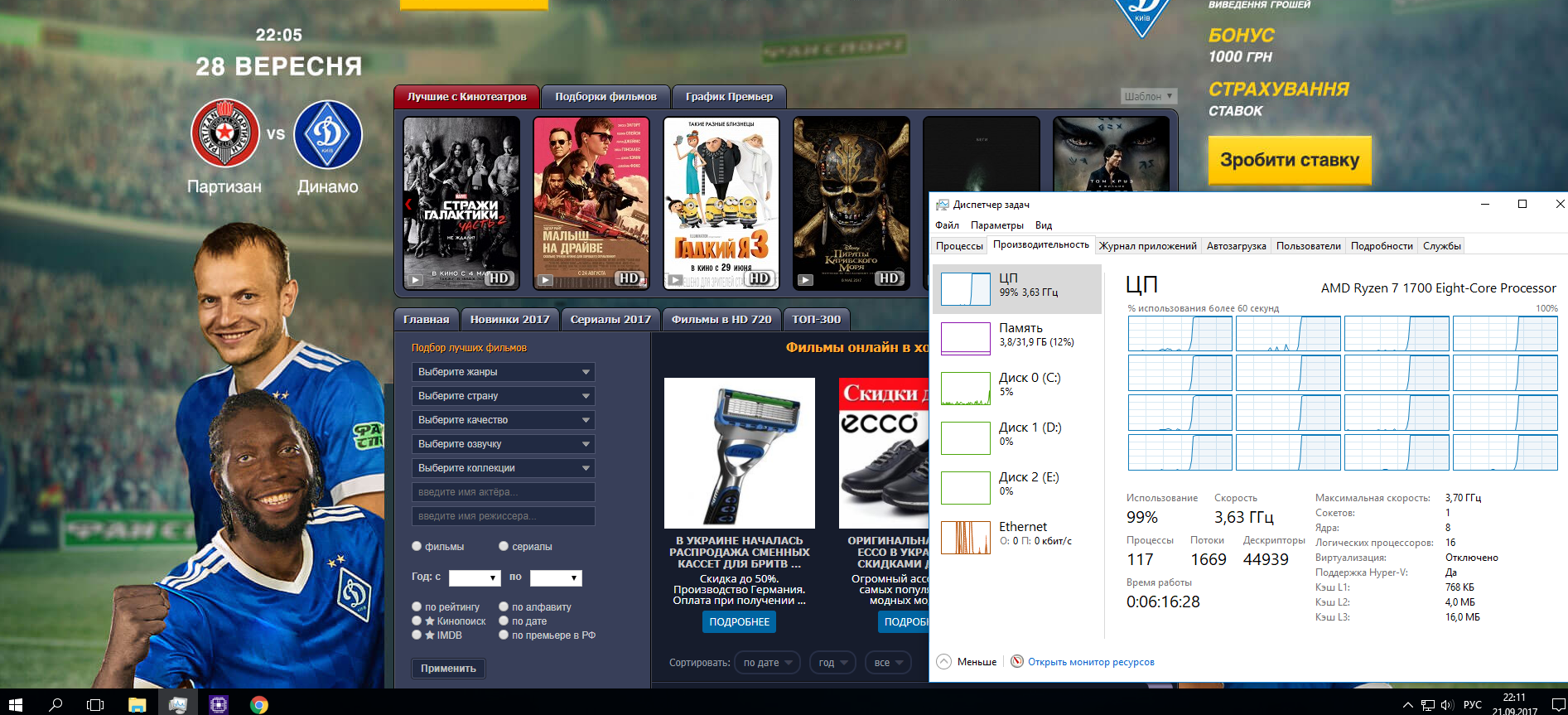Viewport: 1568px width, 715px height.
Task: Open the end year dropdown after по
Action: 556,577
